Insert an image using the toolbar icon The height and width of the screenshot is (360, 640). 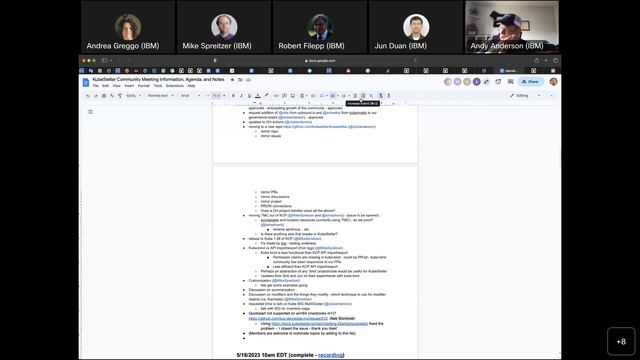[x=293, y=96]
